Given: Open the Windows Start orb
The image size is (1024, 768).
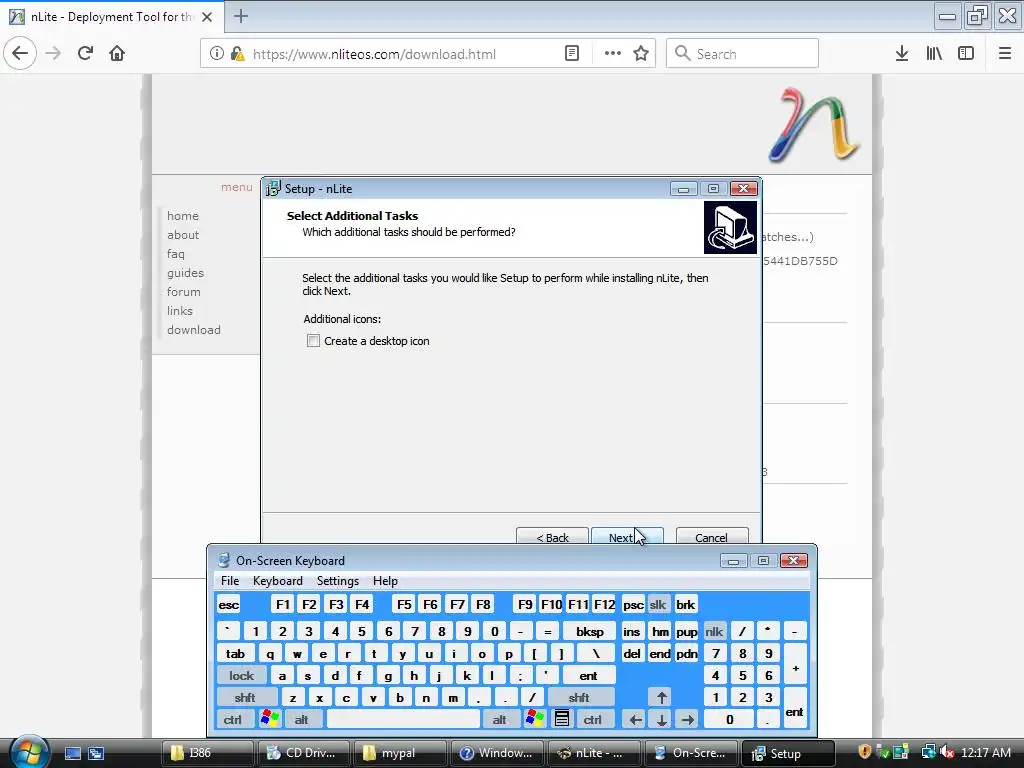Looking at the screenshot, I should 29,751.
